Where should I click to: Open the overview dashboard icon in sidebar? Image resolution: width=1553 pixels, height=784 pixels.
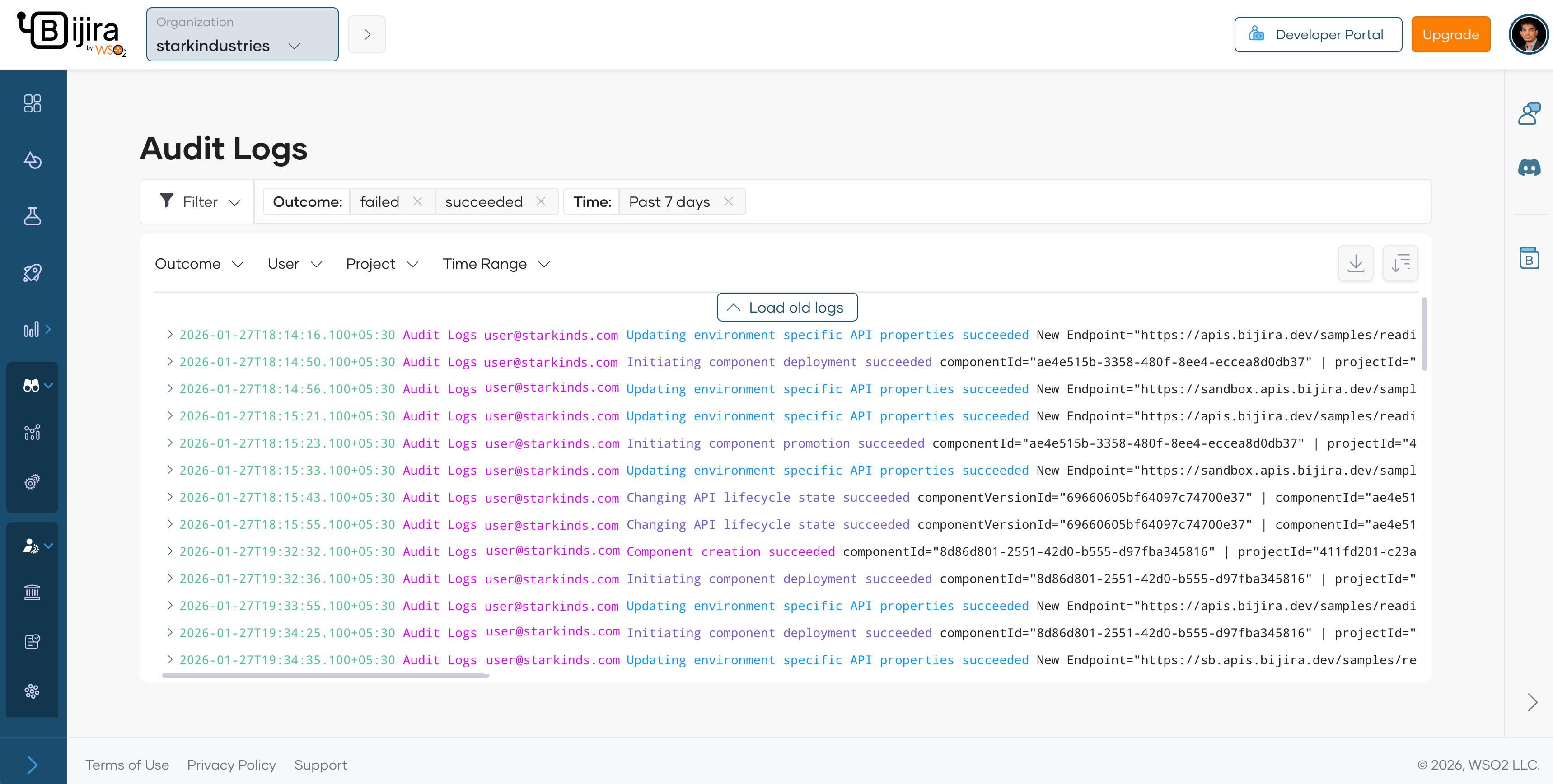point(33,103)
